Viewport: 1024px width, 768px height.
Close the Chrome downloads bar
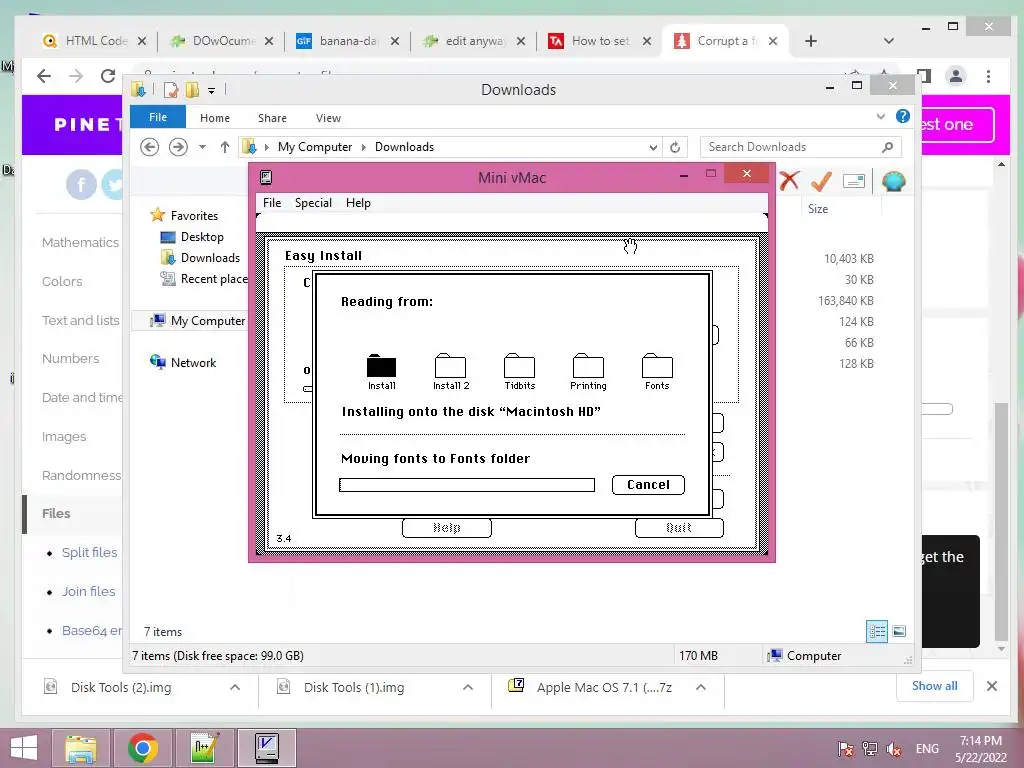point(991,686)
